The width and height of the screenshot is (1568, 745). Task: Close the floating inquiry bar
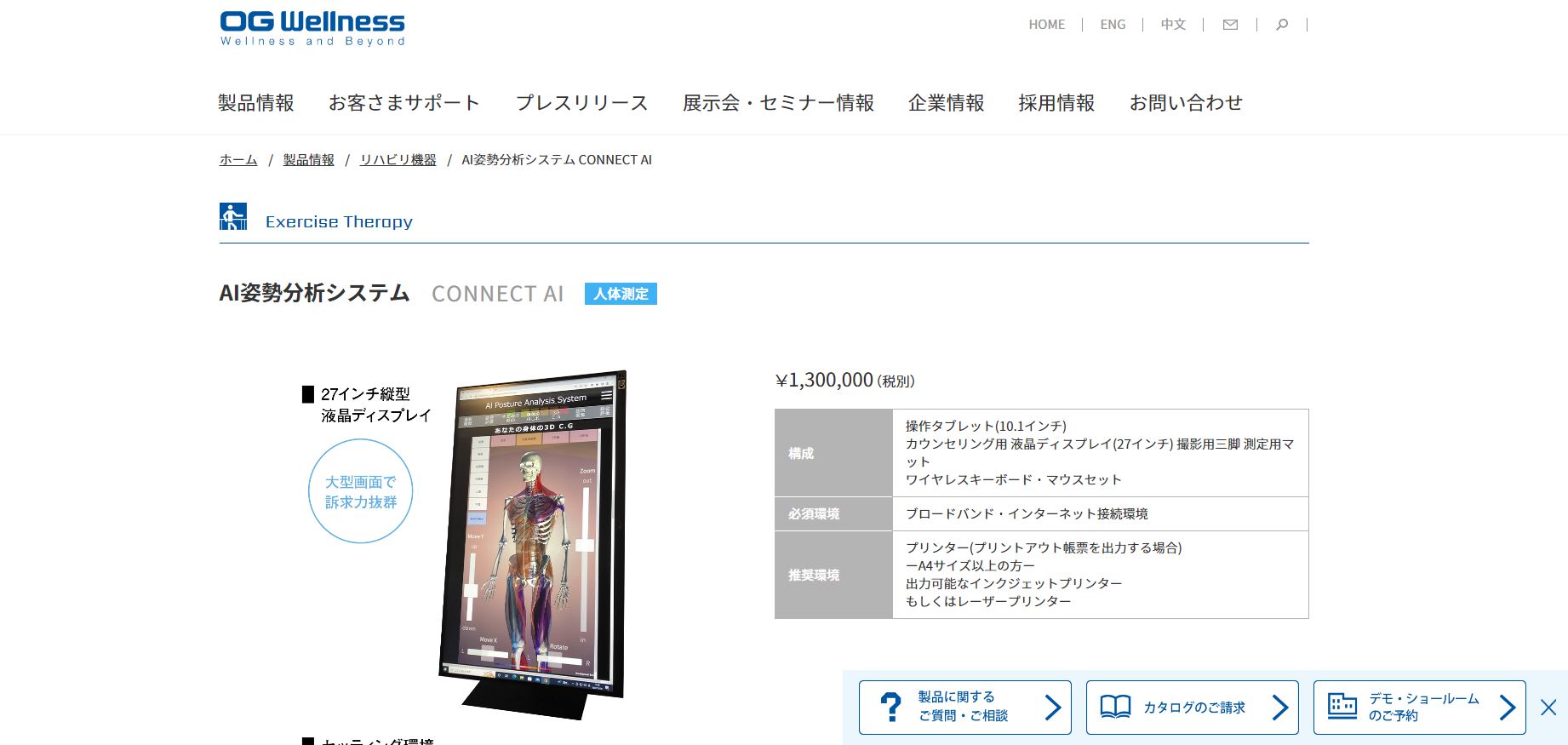pyautogui.click(x=1548, y=707)
